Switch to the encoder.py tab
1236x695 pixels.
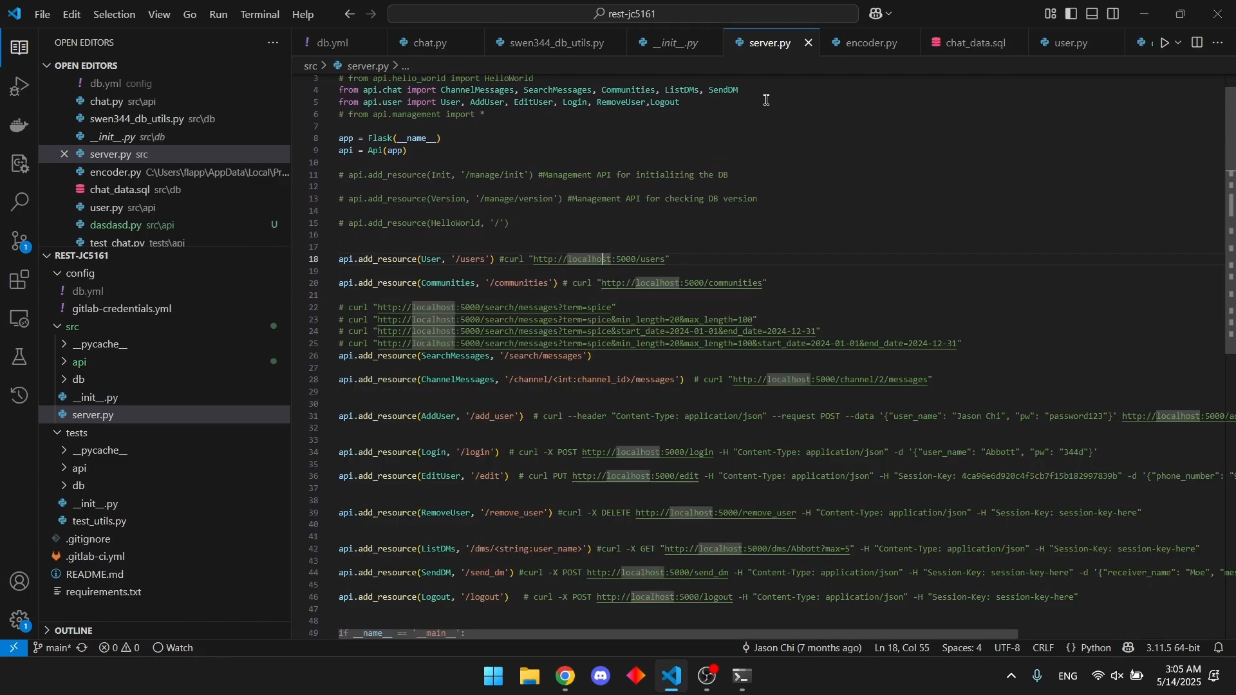pos(871,43)
